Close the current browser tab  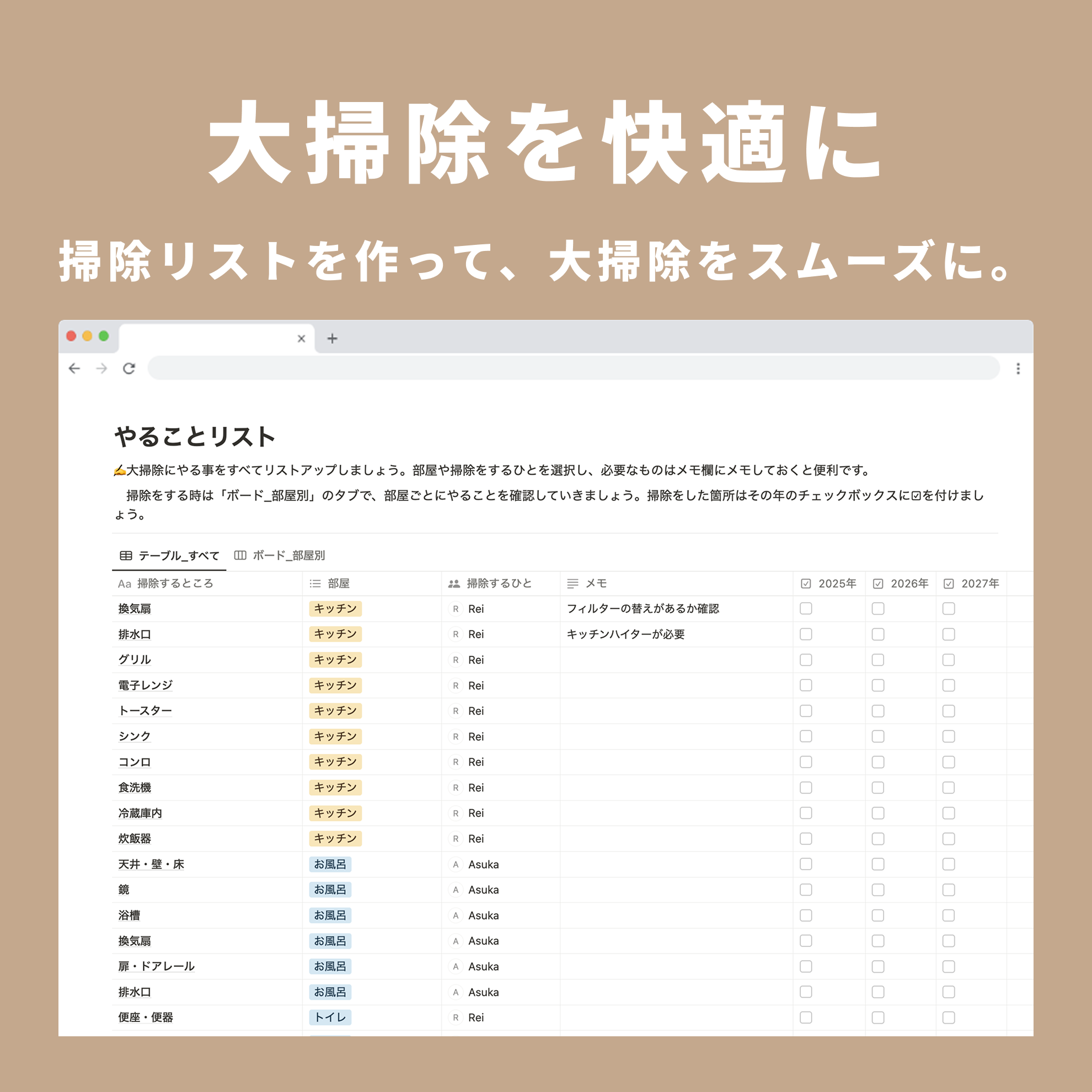click(301, 339)
